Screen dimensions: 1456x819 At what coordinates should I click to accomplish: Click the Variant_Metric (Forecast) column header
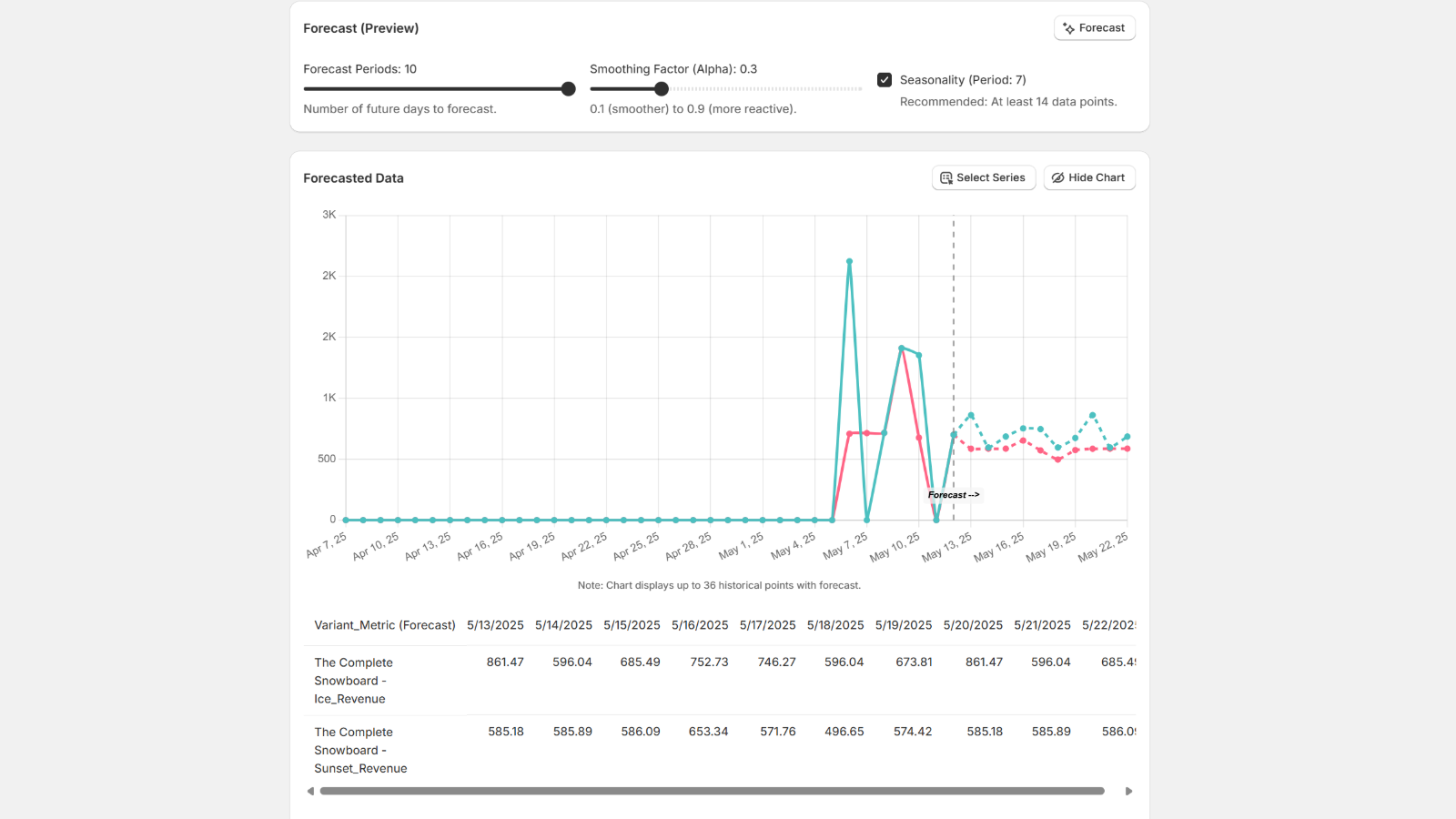pyautogui.click(x=385, y=625)
